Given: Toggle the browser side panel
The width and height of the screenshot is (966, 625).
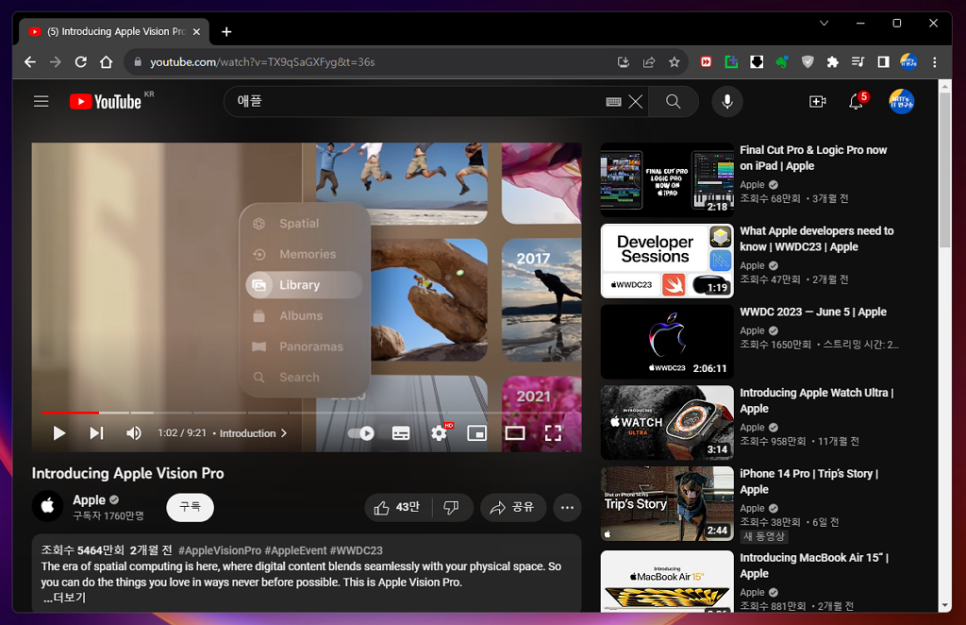Looking at the screenshot, I should click(883, 62).
